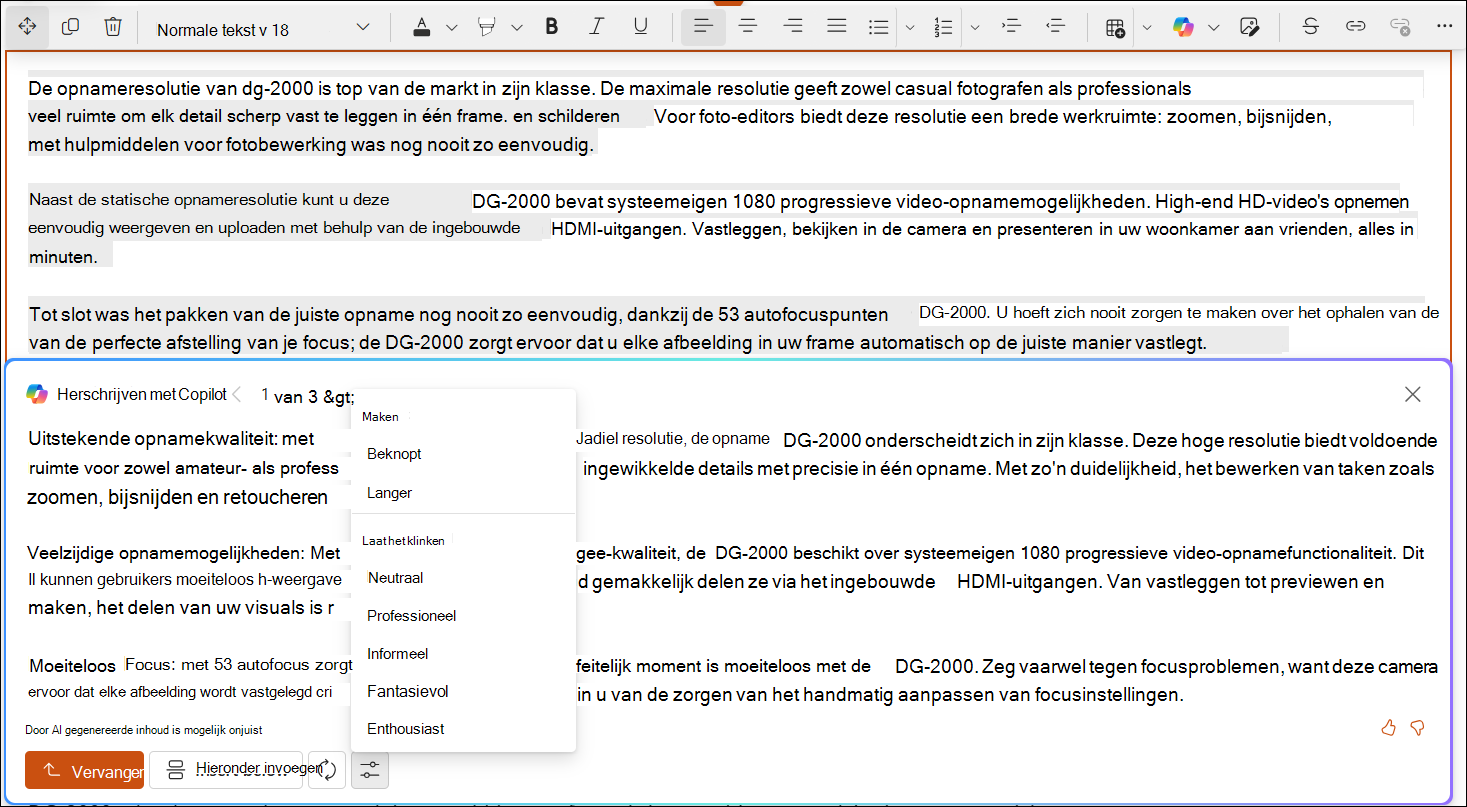The width and height of the screenshot is (1467, 807).
Task: Click the move handle icon in toolbar
Action: tap(27, 27)
